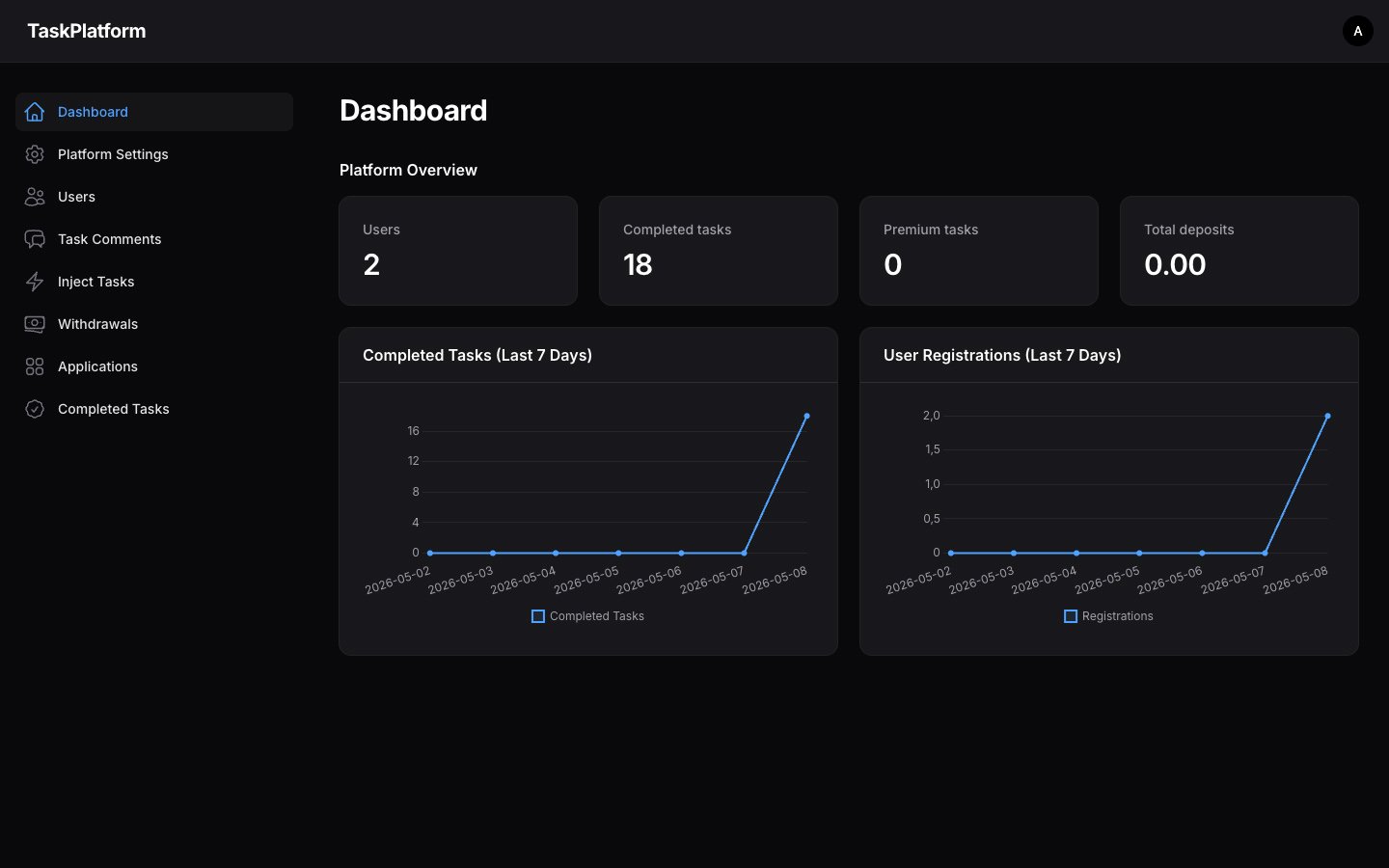Click the Completed Tasks (Last 7 Days) title
This screenshot has width=1389, height=868.
pos(477,355)
